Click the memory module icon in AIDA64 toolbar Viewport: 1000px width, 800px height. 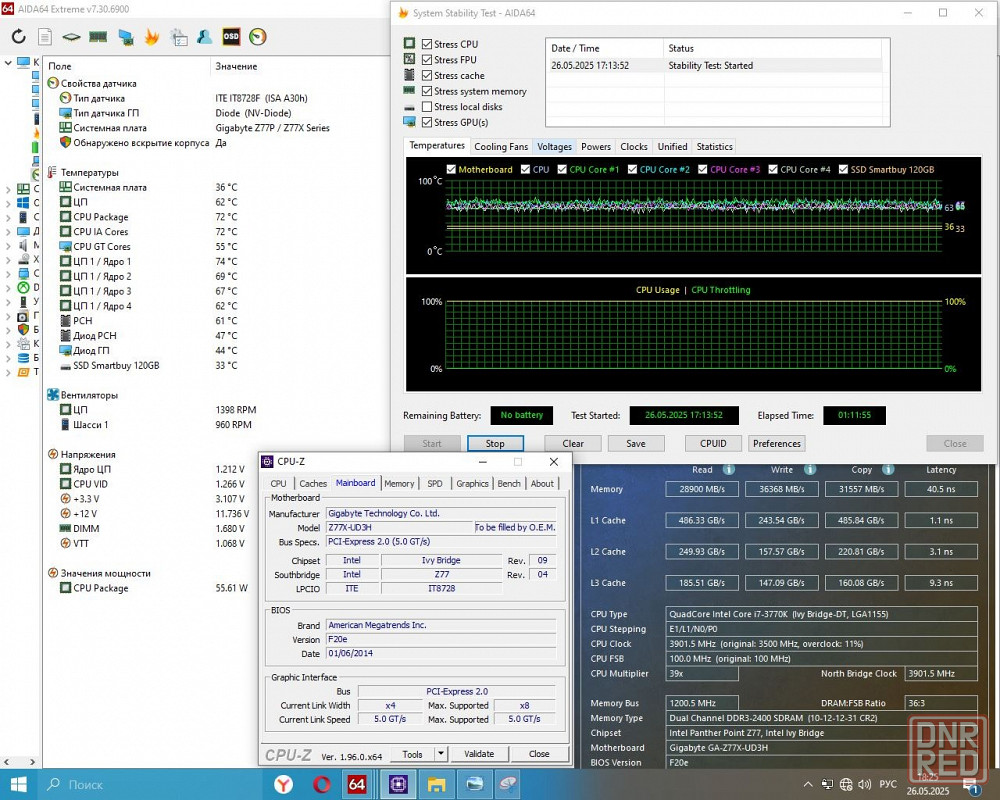pyautogui.click(x=98, y=37)
